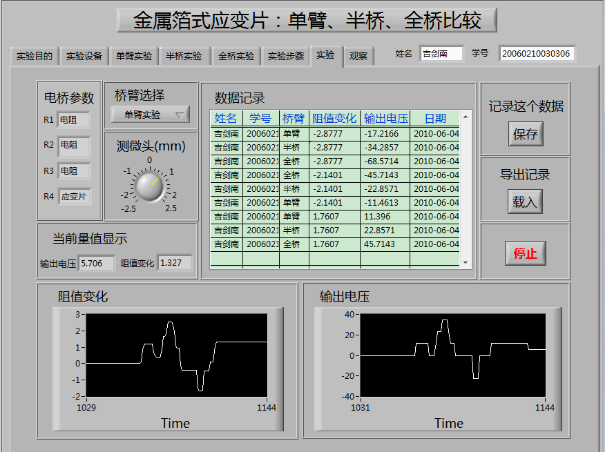Image resolution: width=605 pixels, height=453 pixels.
Task: Open the 实验设备 tab
Action: (x=84, y=56)
